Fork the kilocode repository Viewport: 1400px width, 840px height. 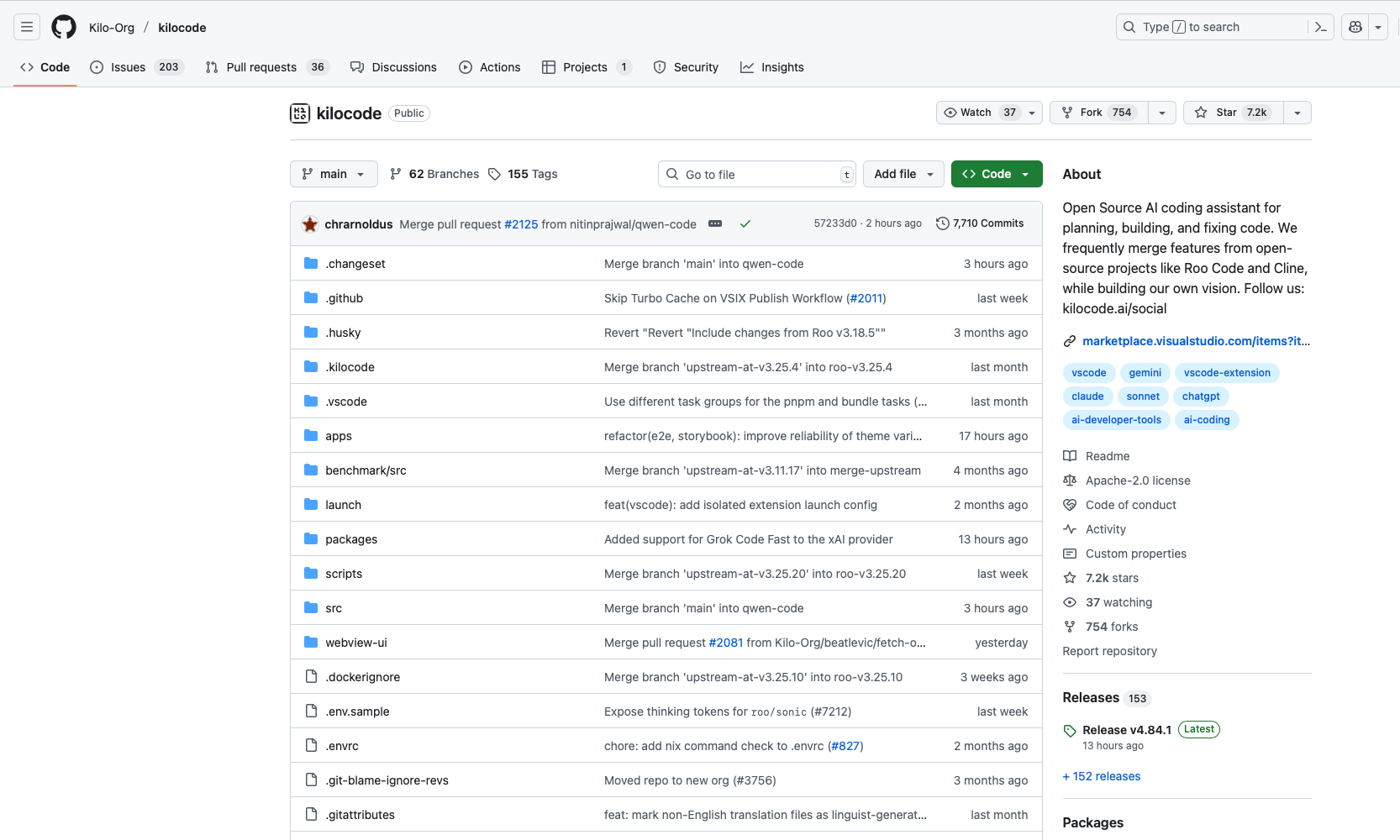click(1099, 113)
